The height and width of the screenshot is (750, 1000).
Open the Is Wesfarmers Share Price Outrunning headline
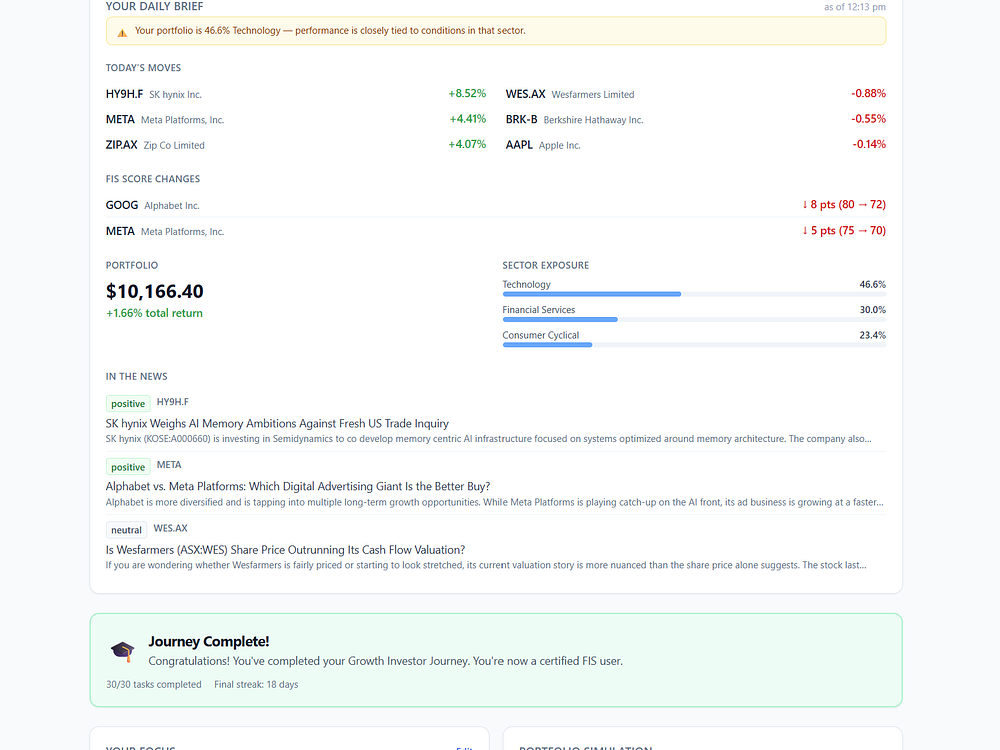(285, 550)
